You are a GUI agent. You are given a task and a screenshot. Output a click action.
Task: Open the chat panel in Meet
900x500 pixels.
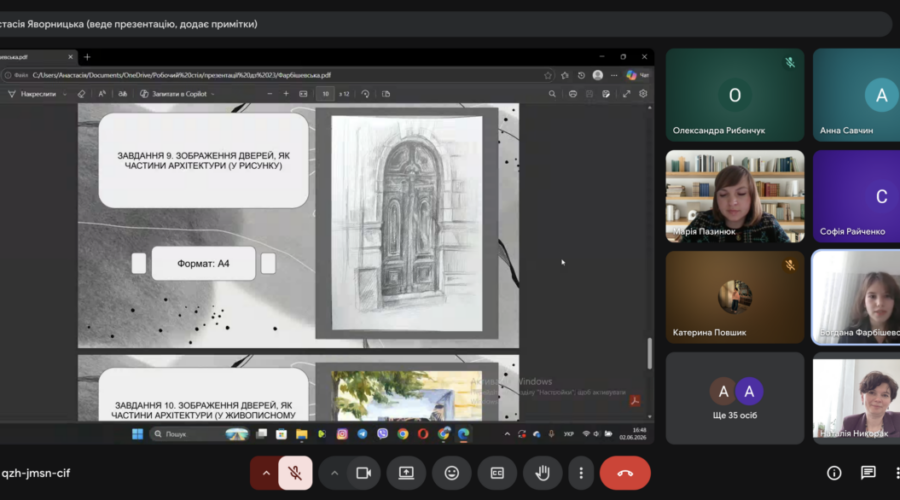(868, 472)
